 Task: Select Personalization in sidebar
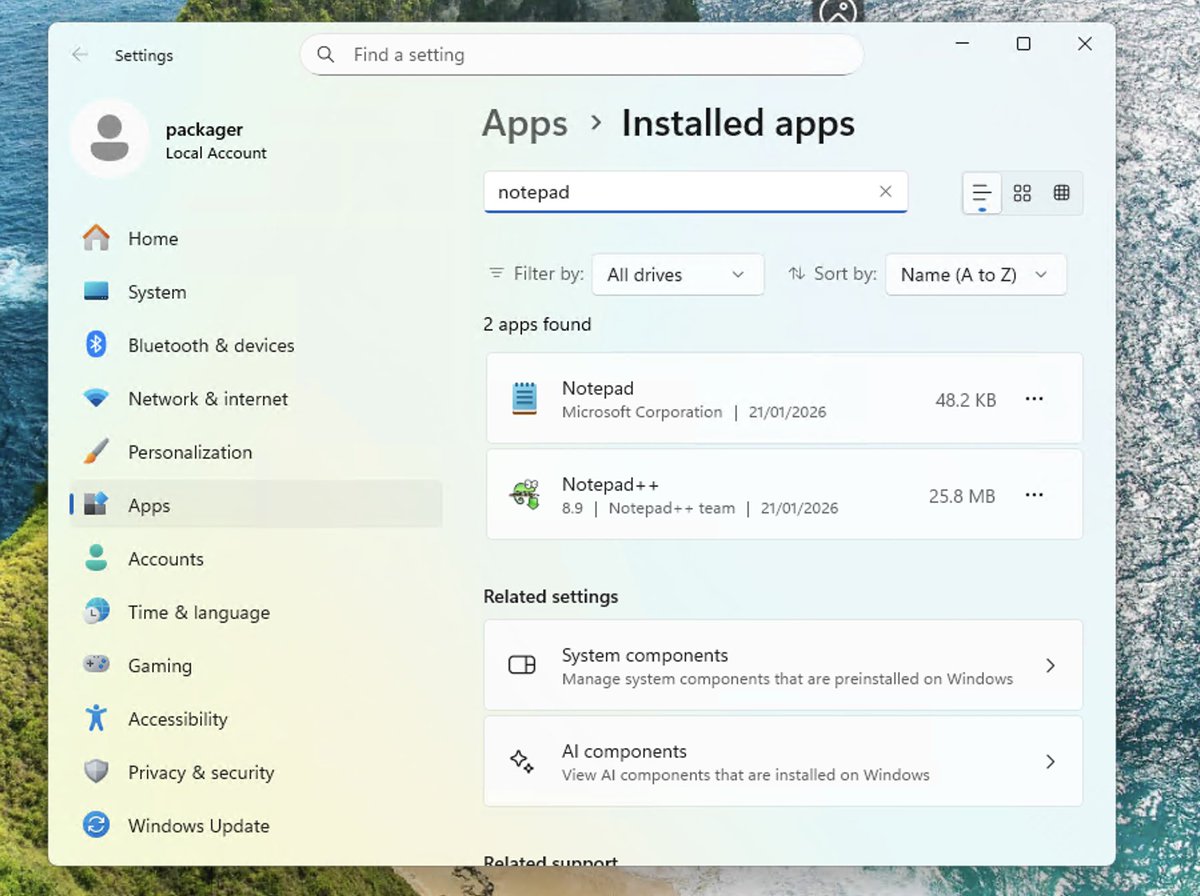click(256, 452)
